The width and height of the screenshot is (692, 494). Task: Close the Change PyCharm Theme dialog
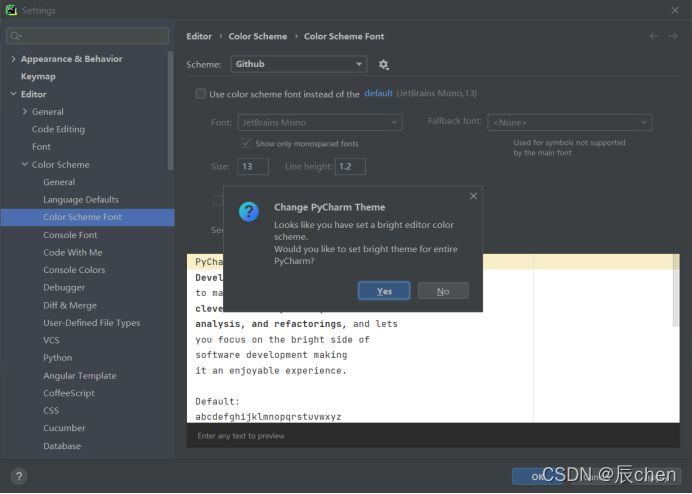click(473, 196)
